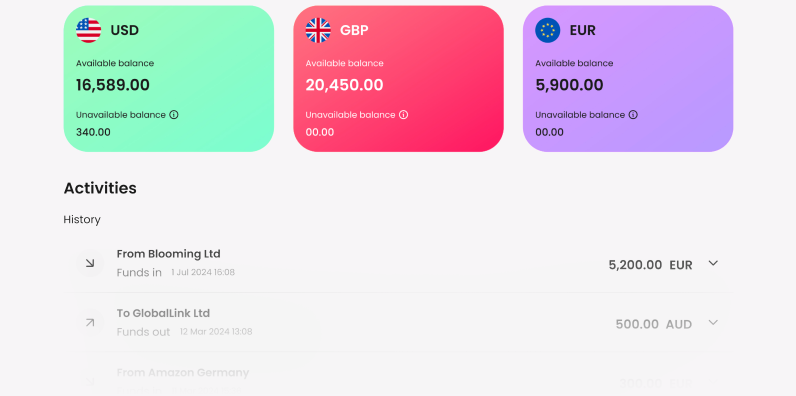The width and height of the screenshot is (796, 396).
Task: Click the 5,200.00 EUR transaction amount
Action: click(650, 265)
